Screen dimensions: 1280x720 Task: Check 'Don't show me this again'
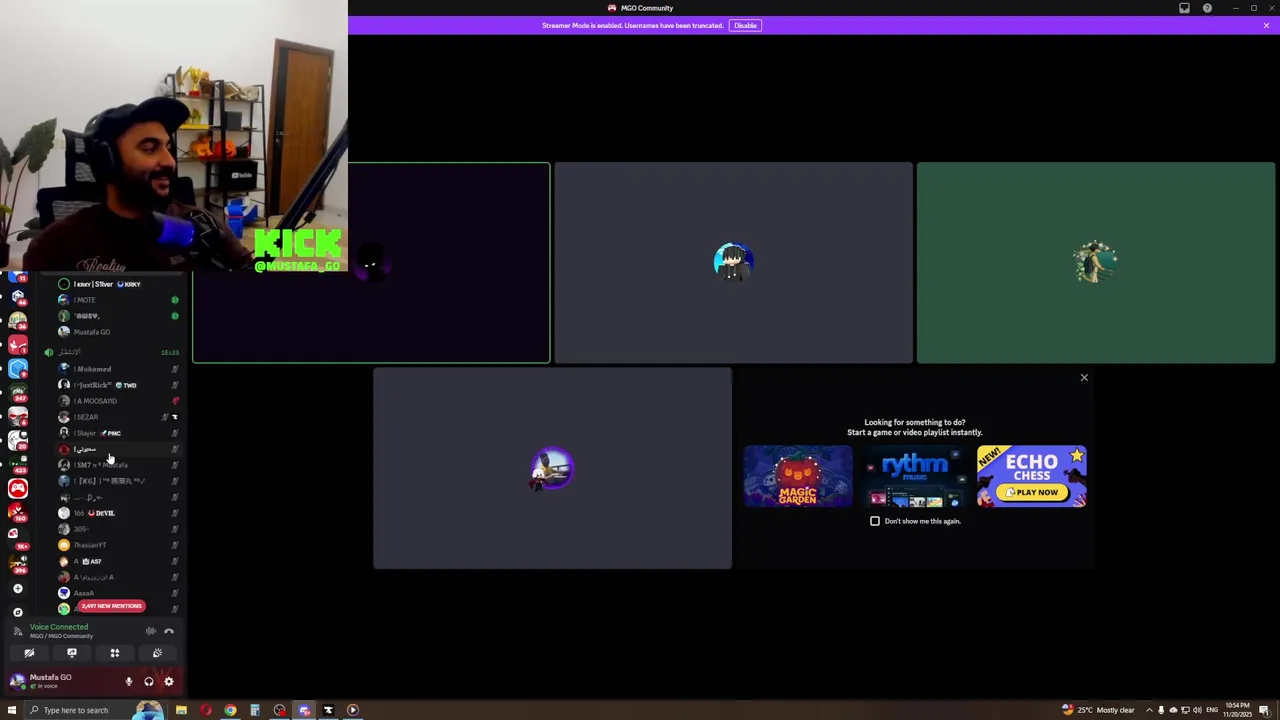875,521
